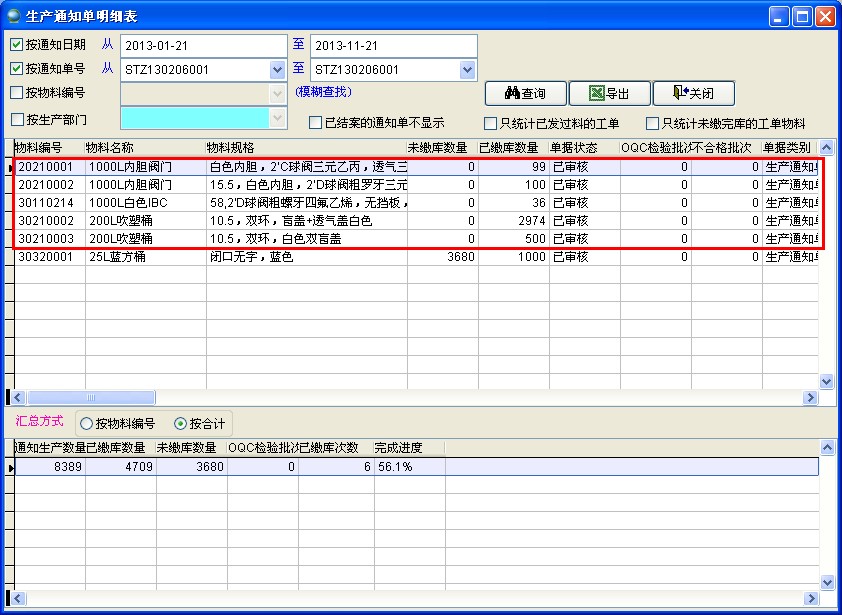Viewport: 842px width, 615px height.
Task: Open the 从 STZ130206001 notice number dropdown
Action: coord(276,70)
